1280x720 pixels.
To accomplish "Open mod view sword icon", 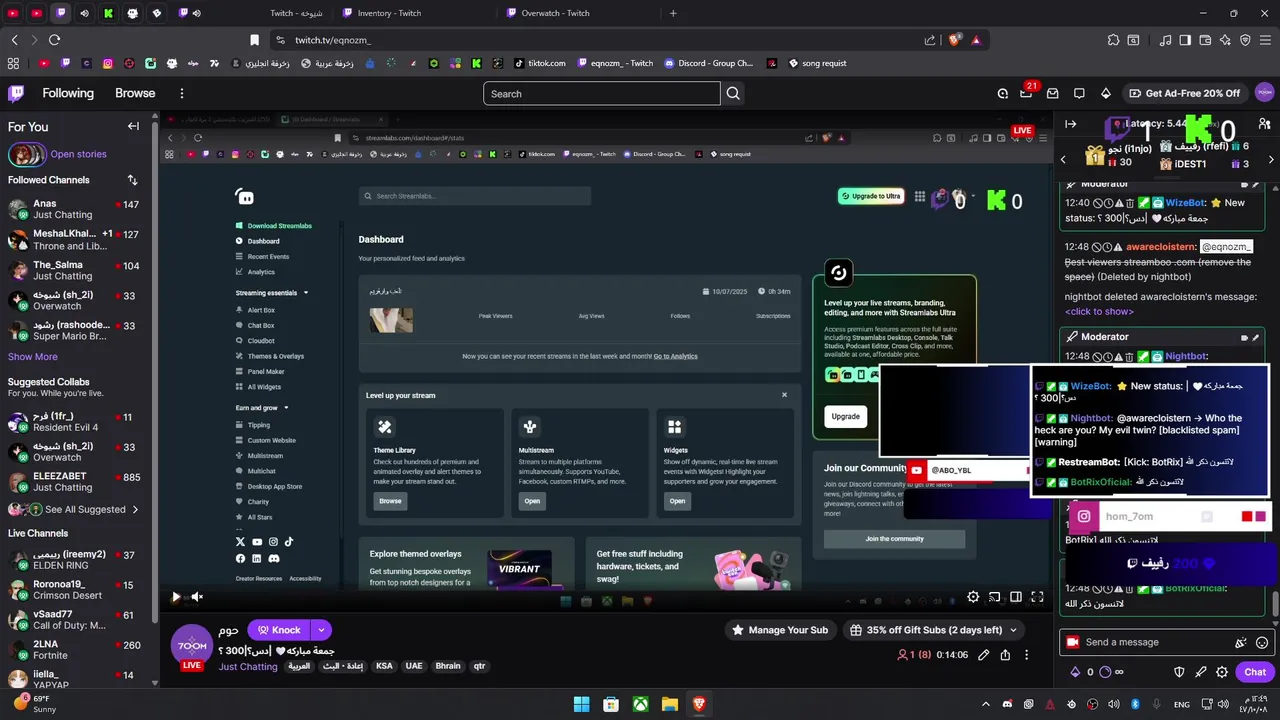I will [1200, 672].
